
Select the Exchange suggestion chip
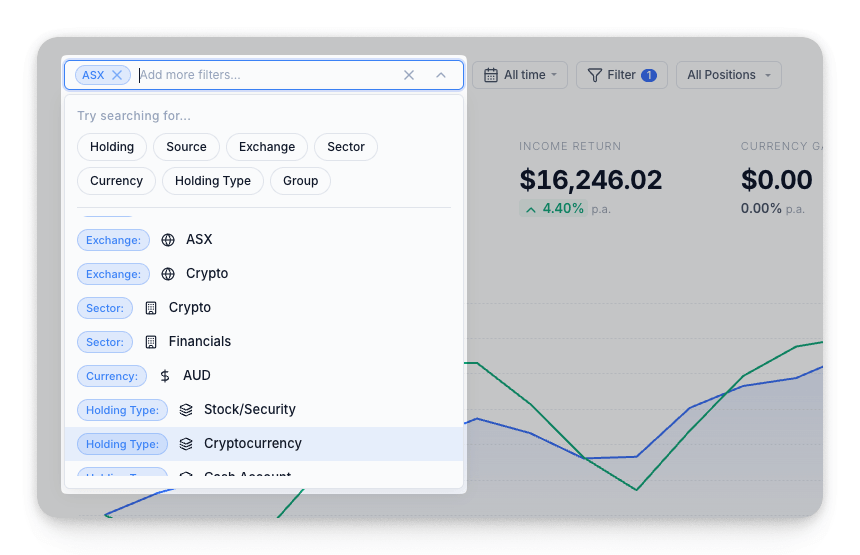[267, 147]
